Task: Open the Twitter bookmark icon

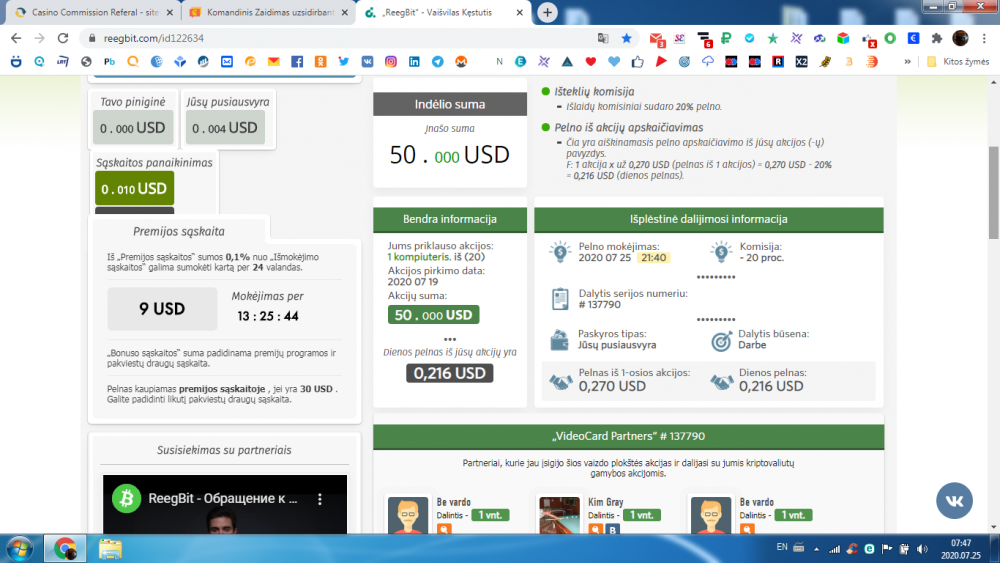Action: pyautogui.click(x=344, y=61)
